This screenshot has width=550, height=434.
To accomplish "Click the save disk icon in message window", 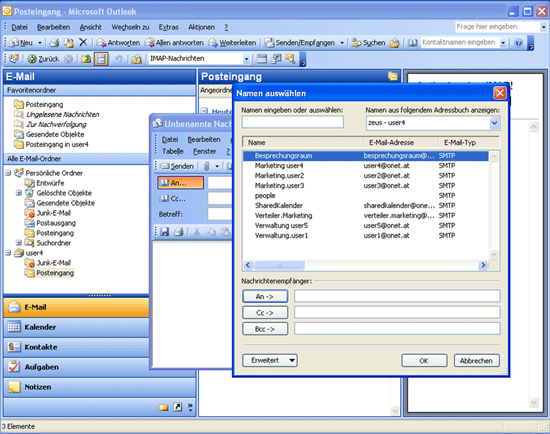I will click(165, 232).
